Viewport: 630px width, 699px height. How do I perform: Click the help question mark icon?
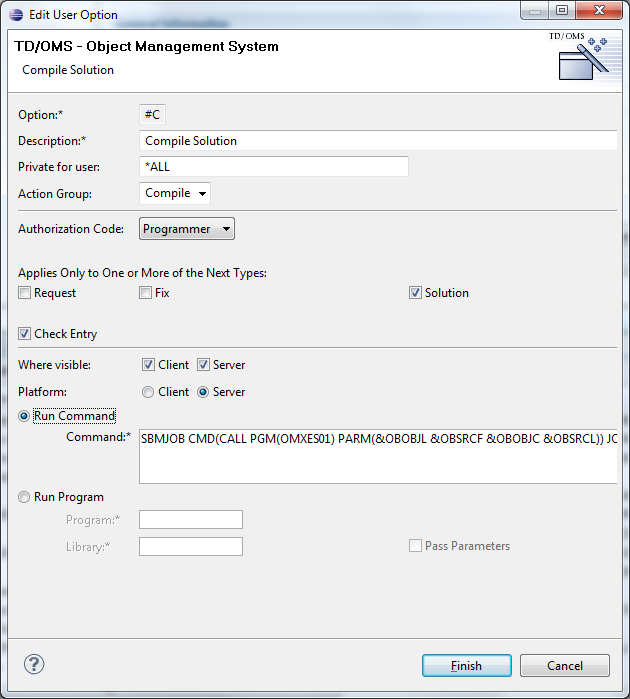pyautogui.click(x=34, y=664)
